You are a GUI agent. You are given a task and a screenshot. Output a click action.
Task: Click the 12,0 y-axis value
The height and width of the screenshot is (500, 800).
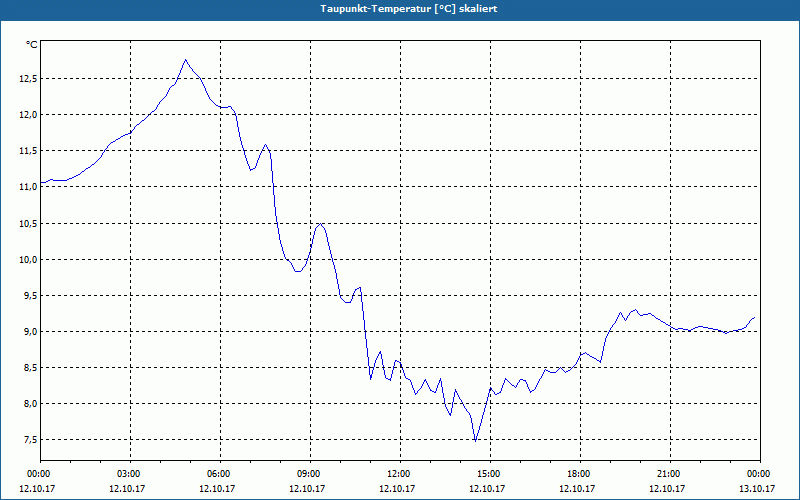pyautogui.click(x=29, y=115)
